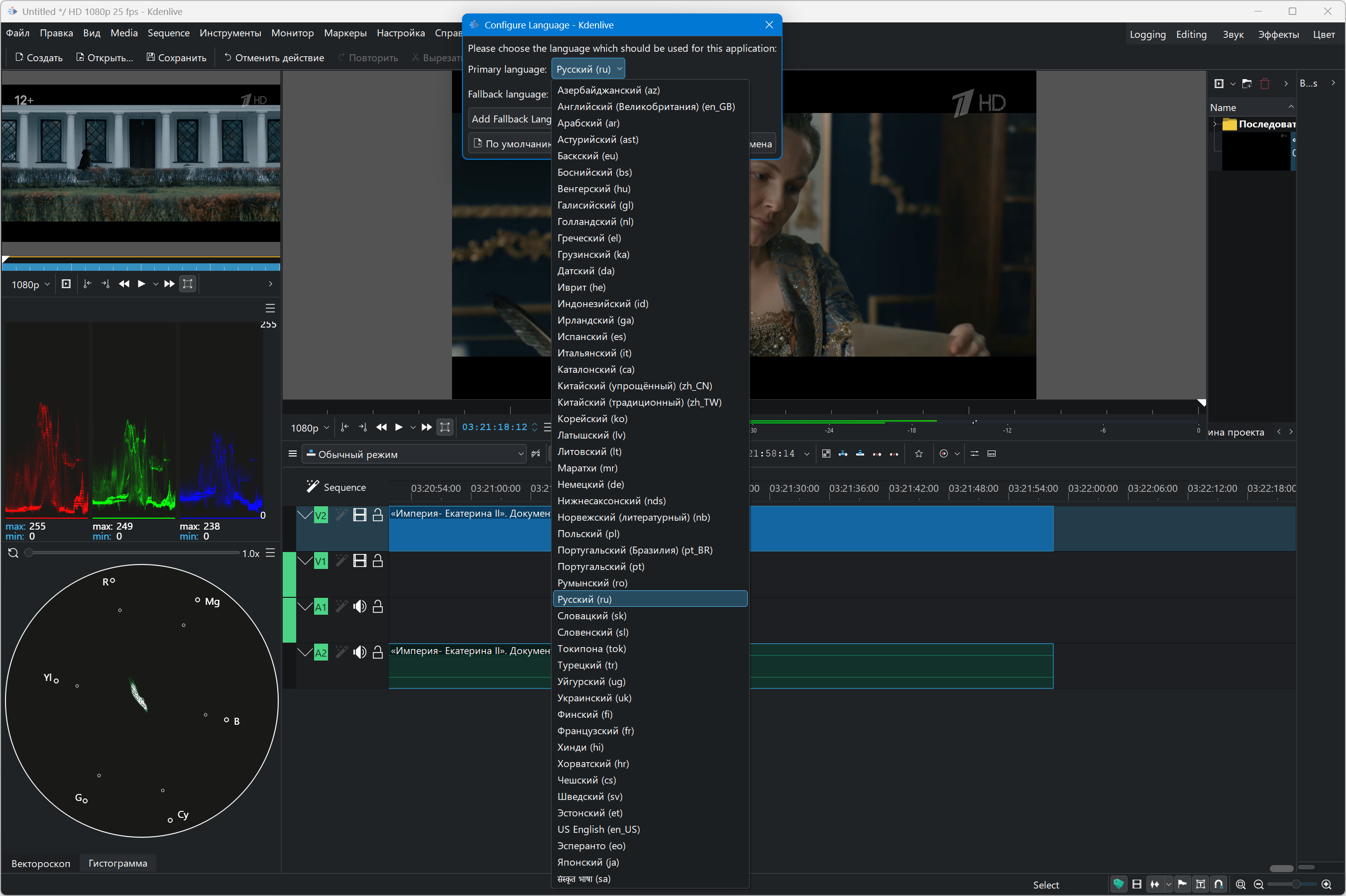Hide video on track V1
Viewport: 1346px width, 896px height.
tap(359, 560)
